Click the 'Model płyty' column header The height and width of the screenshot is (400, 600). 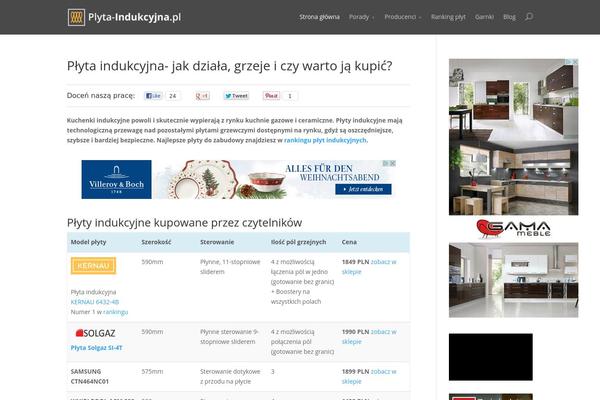coord(88,242)
